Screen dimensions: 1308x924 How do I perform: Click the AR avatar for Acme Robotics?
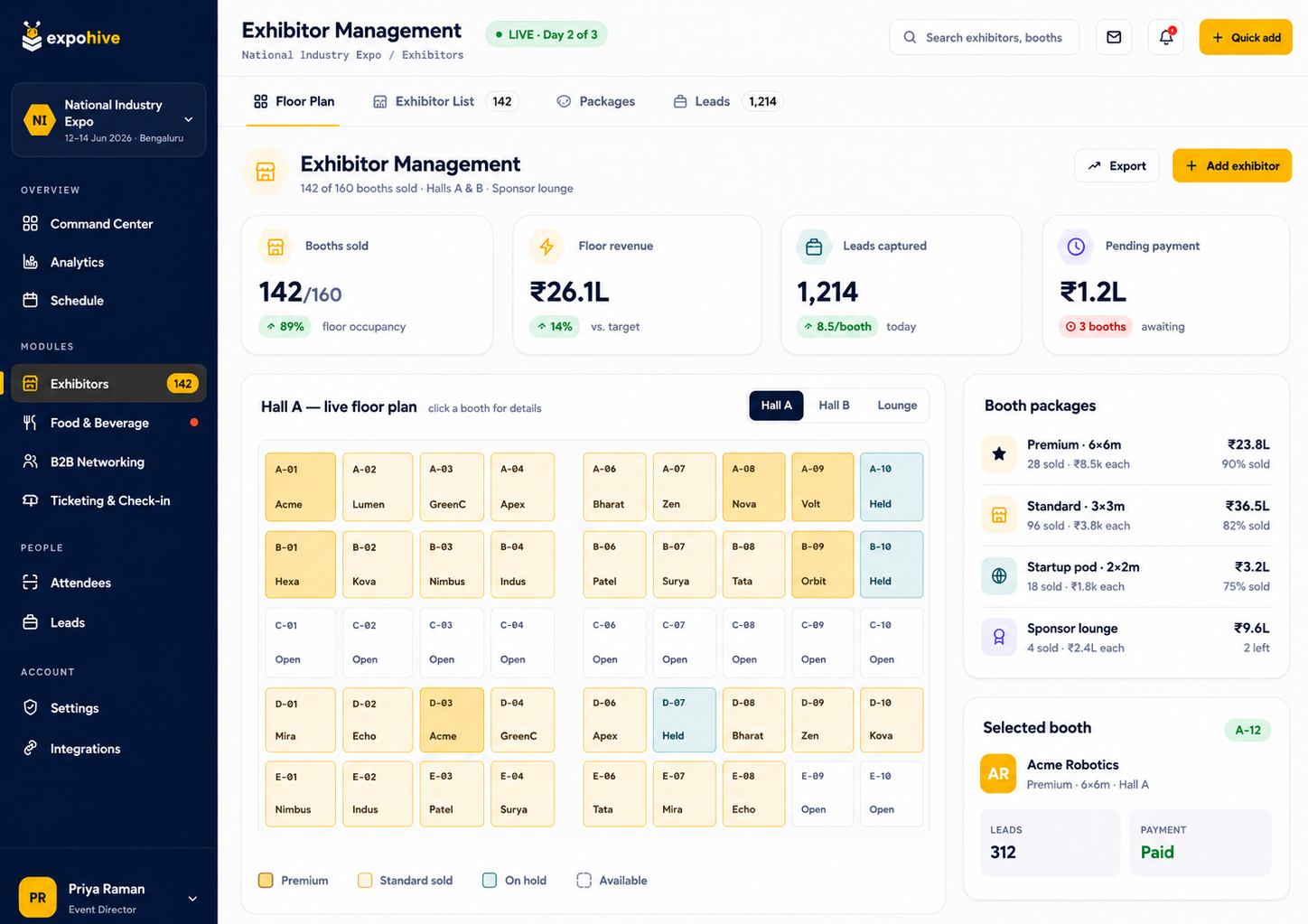coord(998,774)
